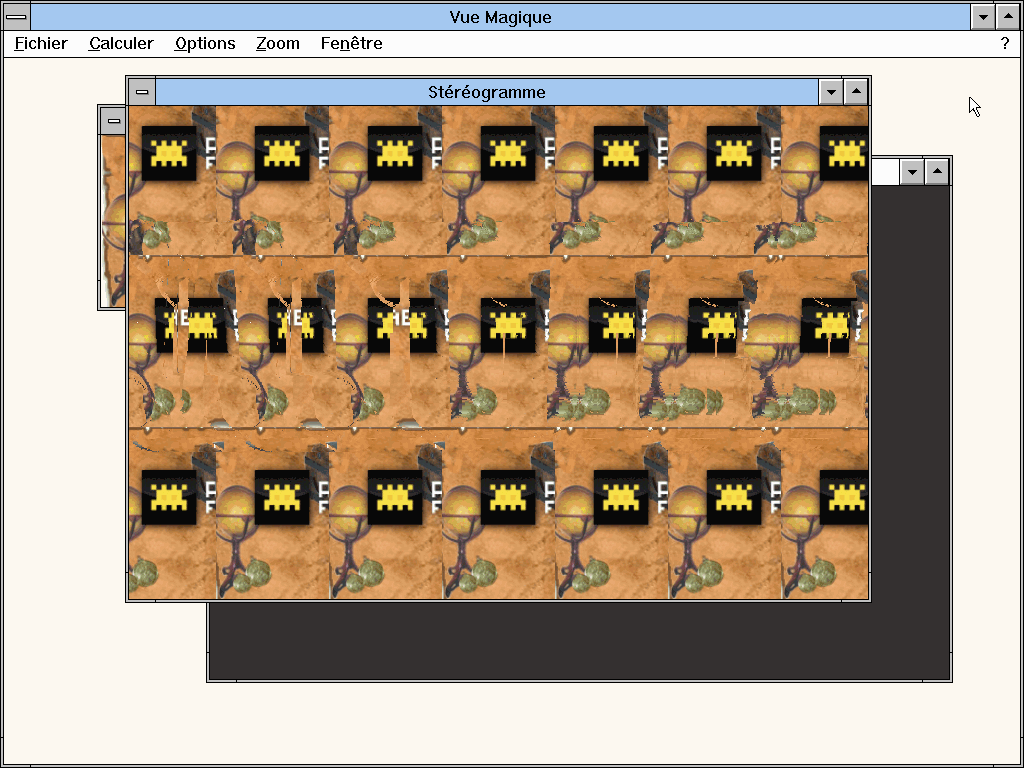Select the Stéréogramme title bar
1024x768 pixels.
[487, 92]
